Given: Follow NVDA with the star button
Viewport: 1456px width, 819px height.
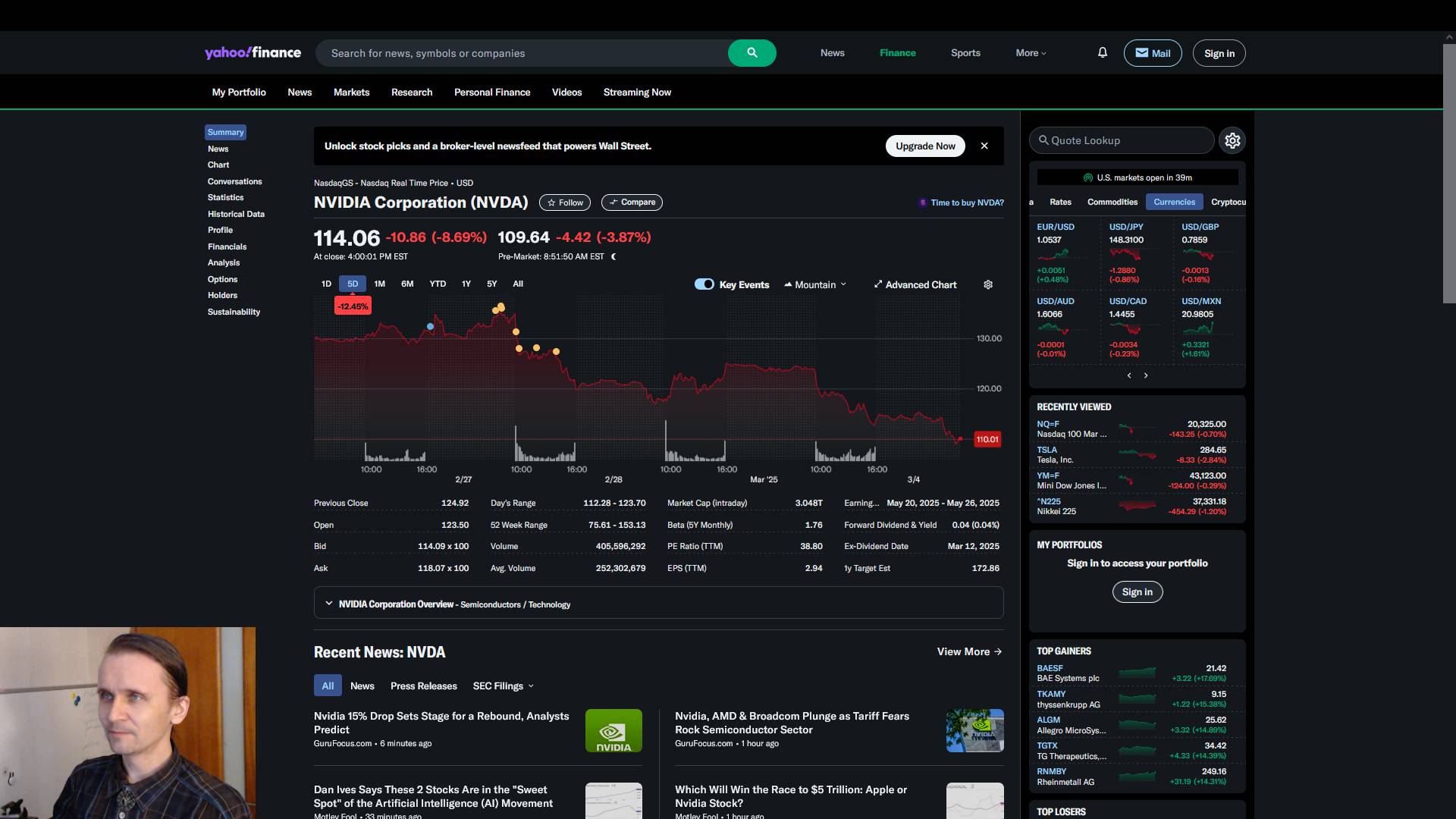Looking at the screenshot, I should tap(565, 202).
